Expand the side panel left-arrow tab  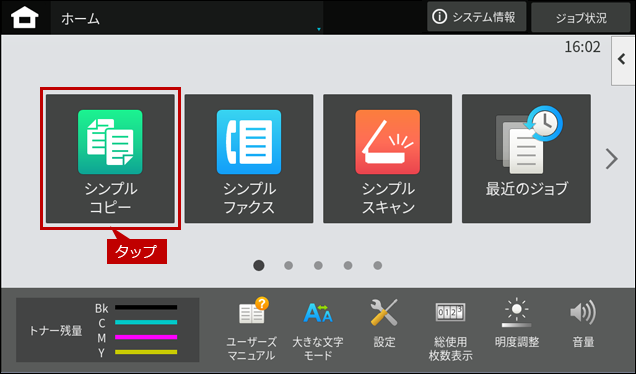(x=623, y=60)
